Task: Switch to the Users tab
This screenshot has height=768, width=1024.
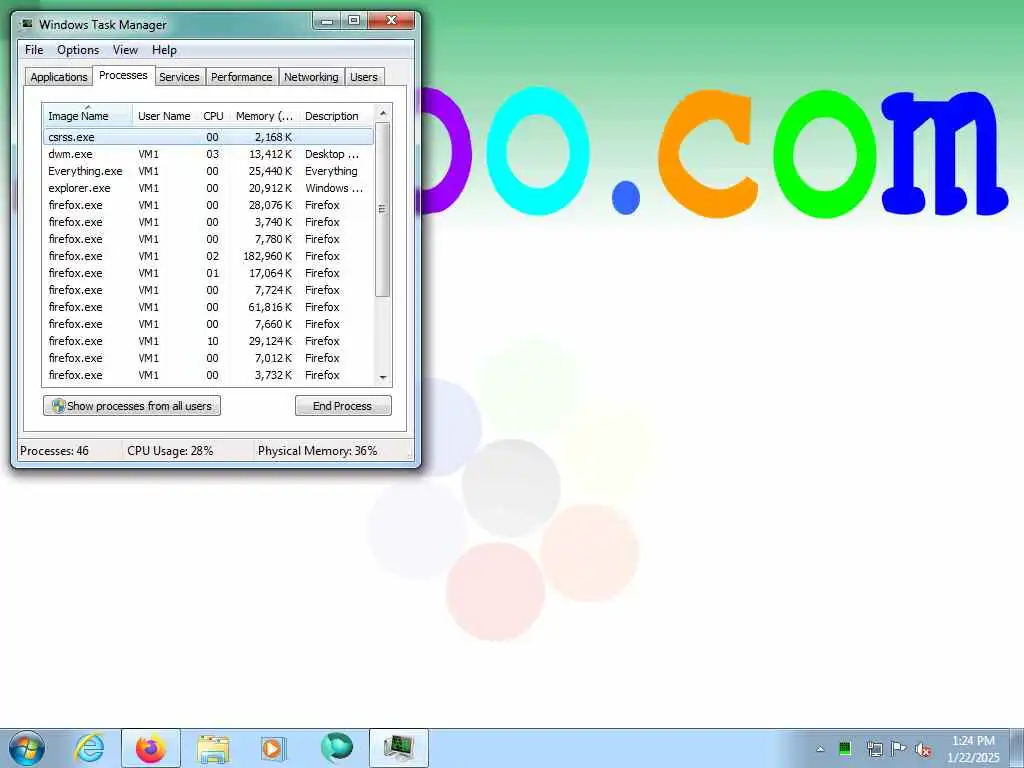Action: (364, 76)
